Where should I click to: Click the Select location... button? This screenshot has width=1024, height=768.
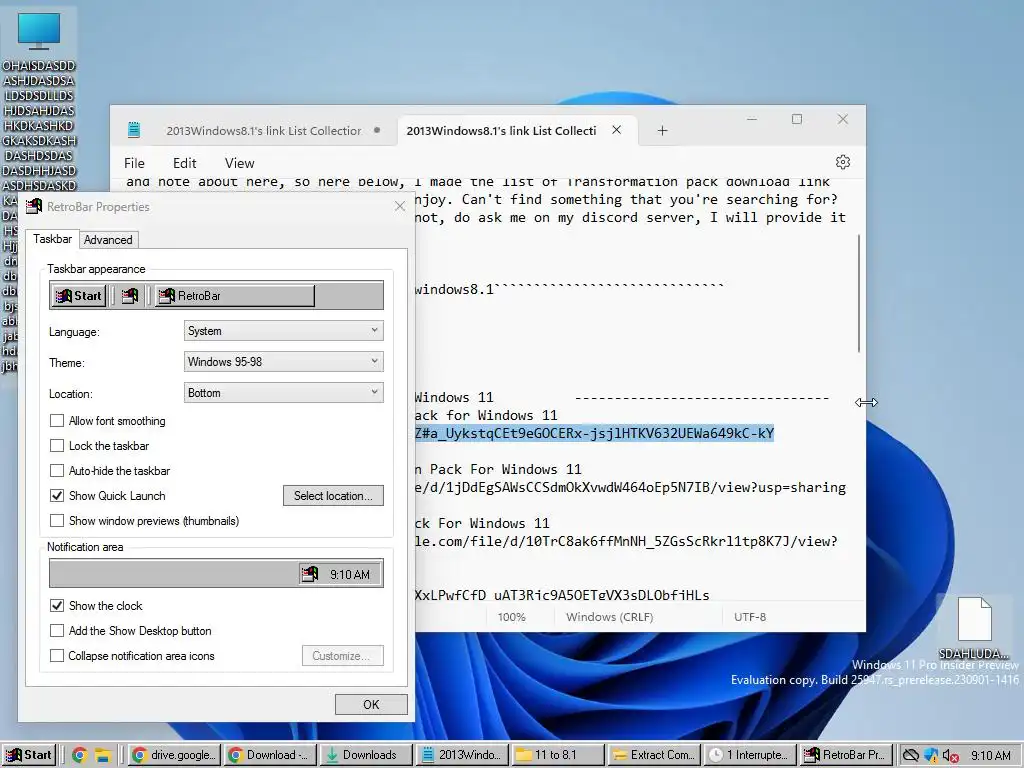(333, 496)
